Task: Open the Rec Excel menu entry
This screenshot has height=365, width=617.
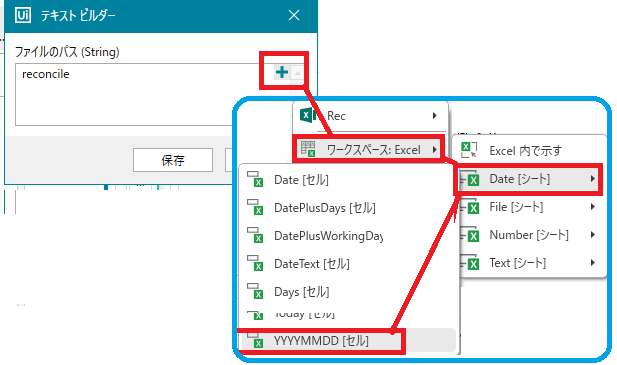Action: [x=370, y=116]
